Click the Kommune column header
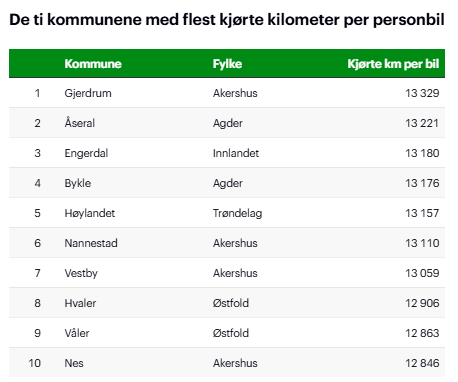 pyautogui.click(x=93, y=64)
